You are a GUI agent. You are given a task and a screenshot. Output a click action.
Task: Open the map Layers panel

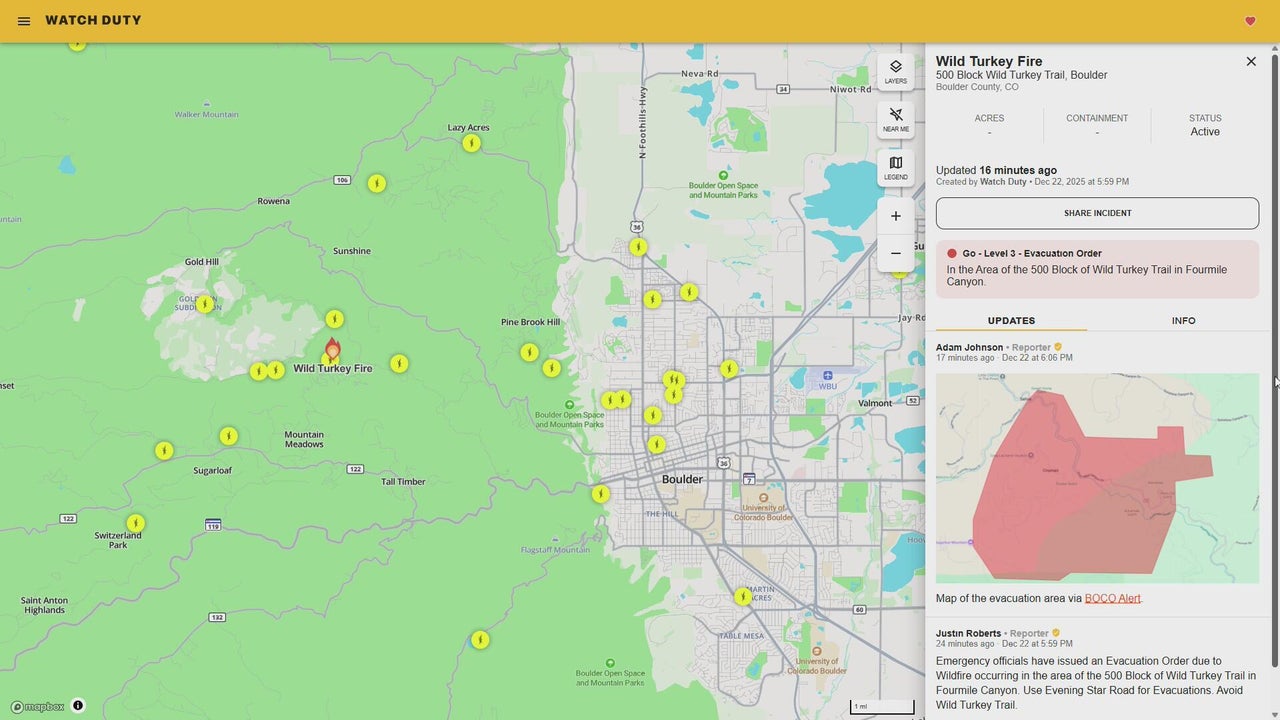[x=896, y=71]
